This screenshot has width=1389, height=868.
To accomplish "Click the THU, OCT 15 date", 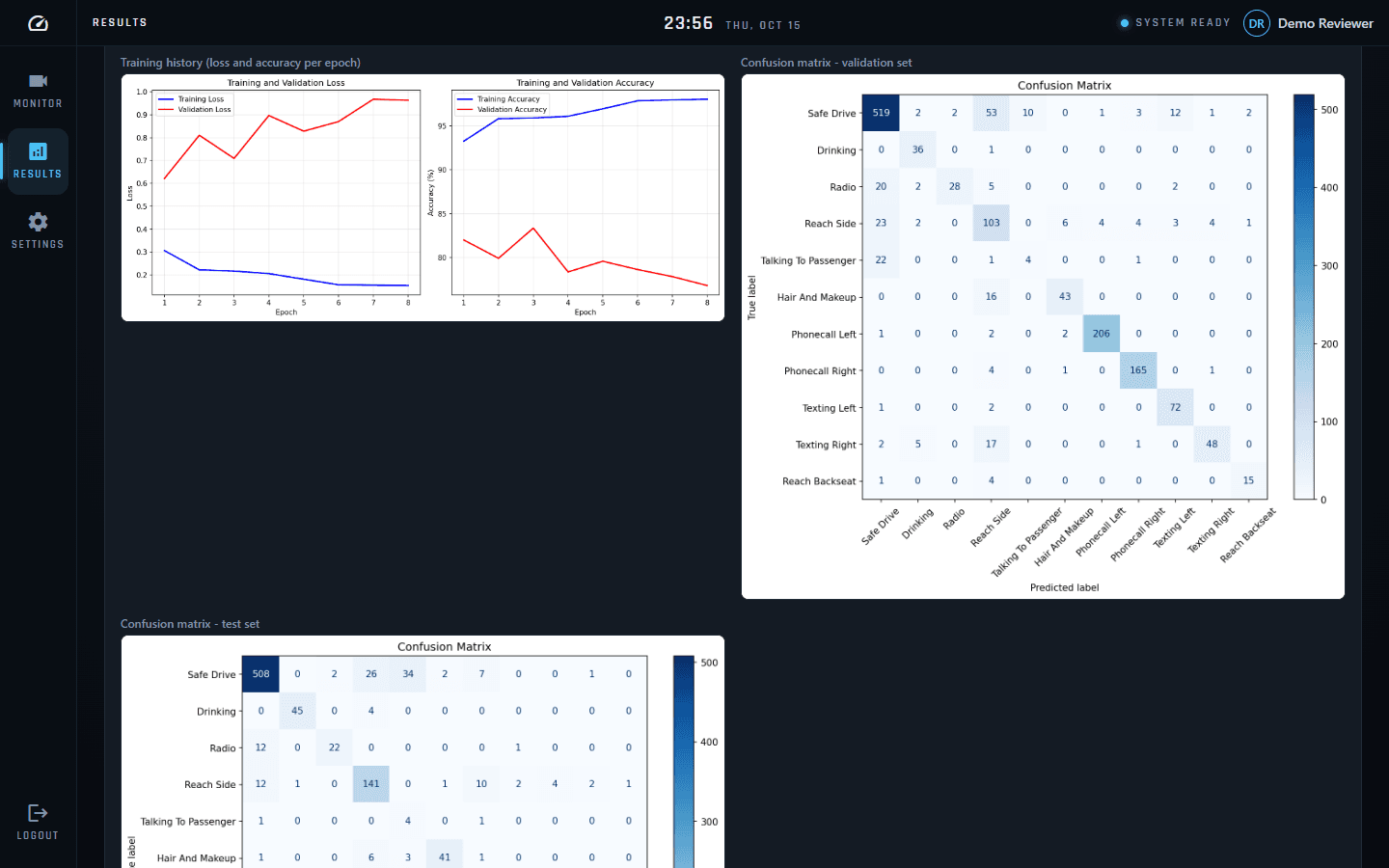I will 763,25.
